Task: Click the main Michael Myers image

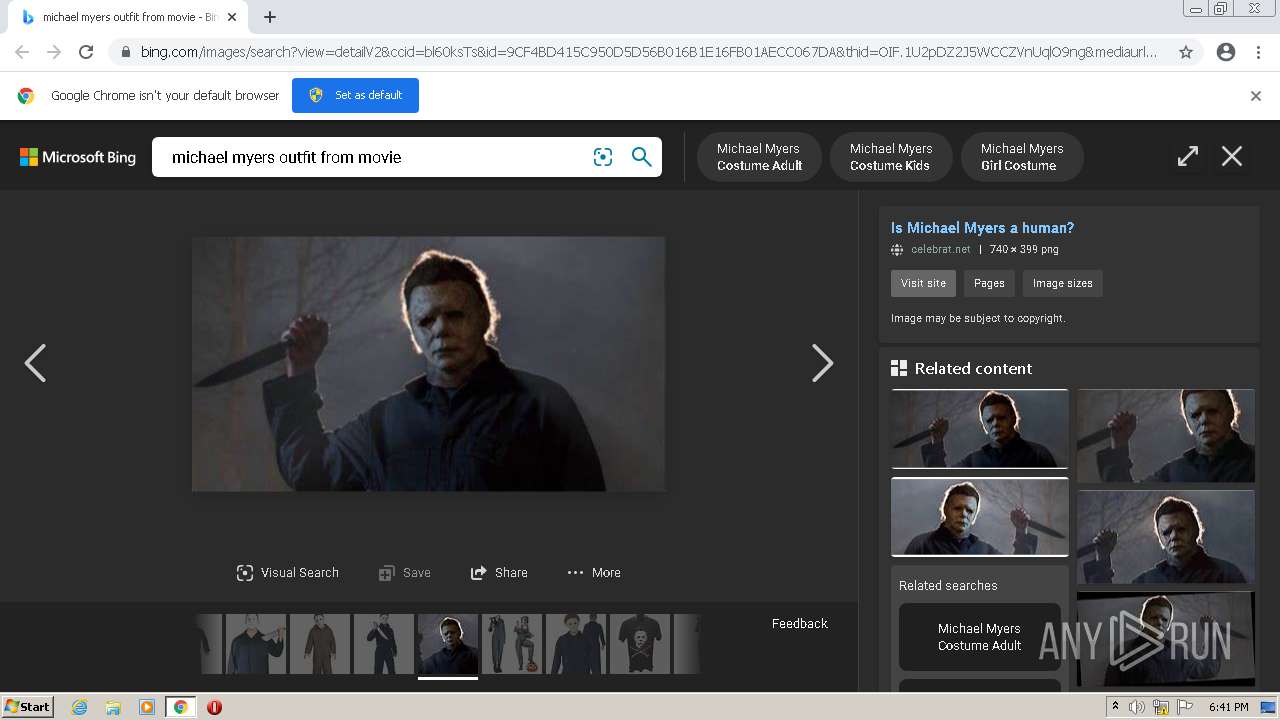Action: 428,364
